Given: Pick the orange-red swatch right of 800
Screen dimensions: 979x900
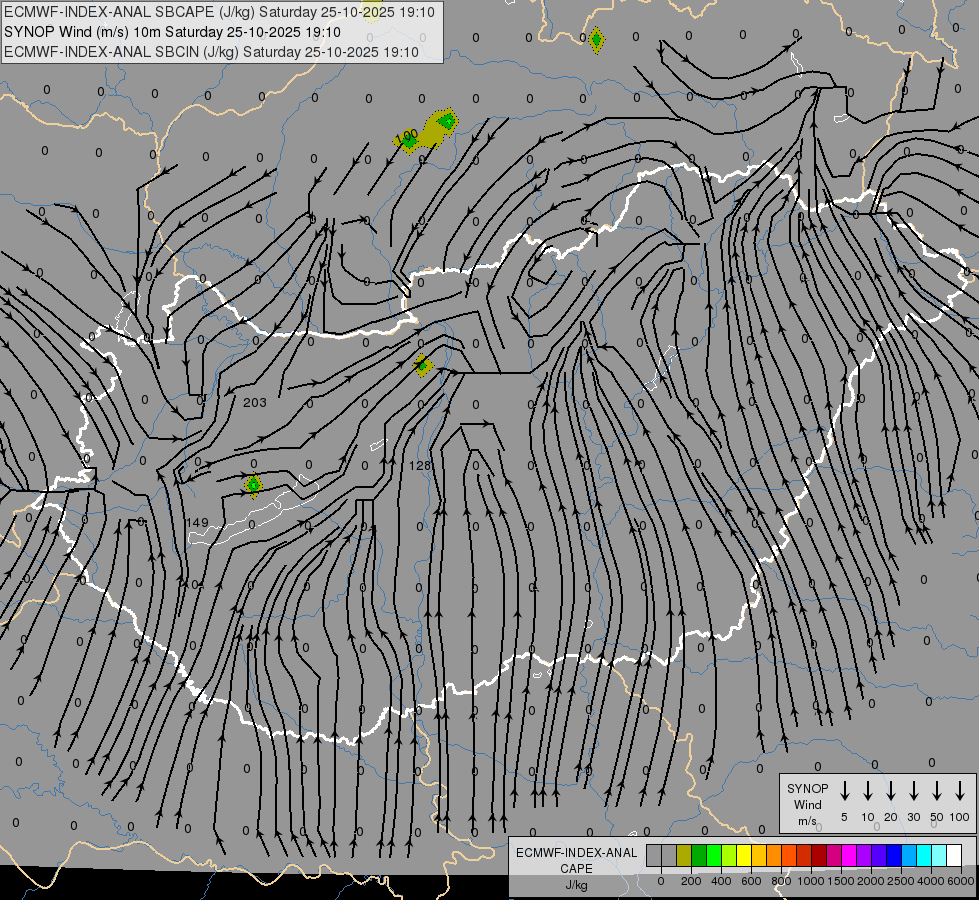Looking at the screenshot, I should click(x=789, y=856).
